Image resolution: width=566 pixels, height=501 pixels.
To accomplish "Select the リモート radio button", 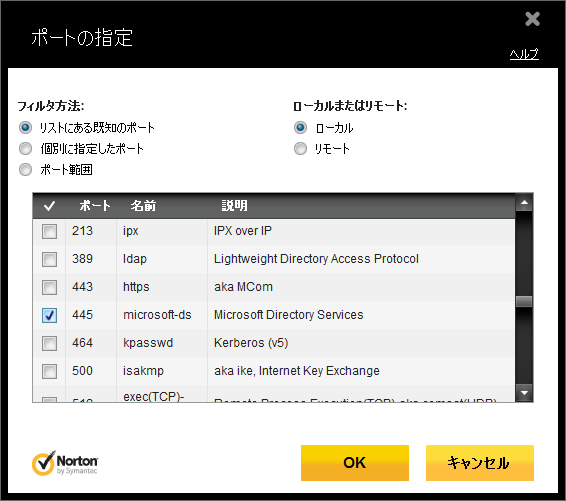I will tap(300, 148).
